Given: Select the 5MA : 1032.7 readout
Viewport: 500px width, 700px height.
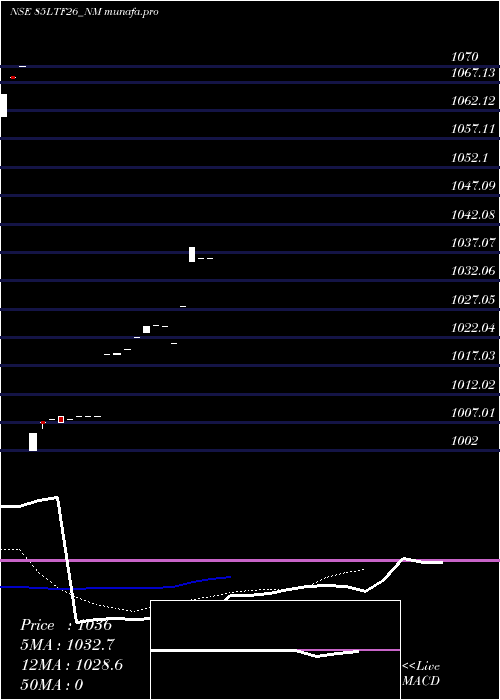Looking at the screenshot, I should click(68, 645).
